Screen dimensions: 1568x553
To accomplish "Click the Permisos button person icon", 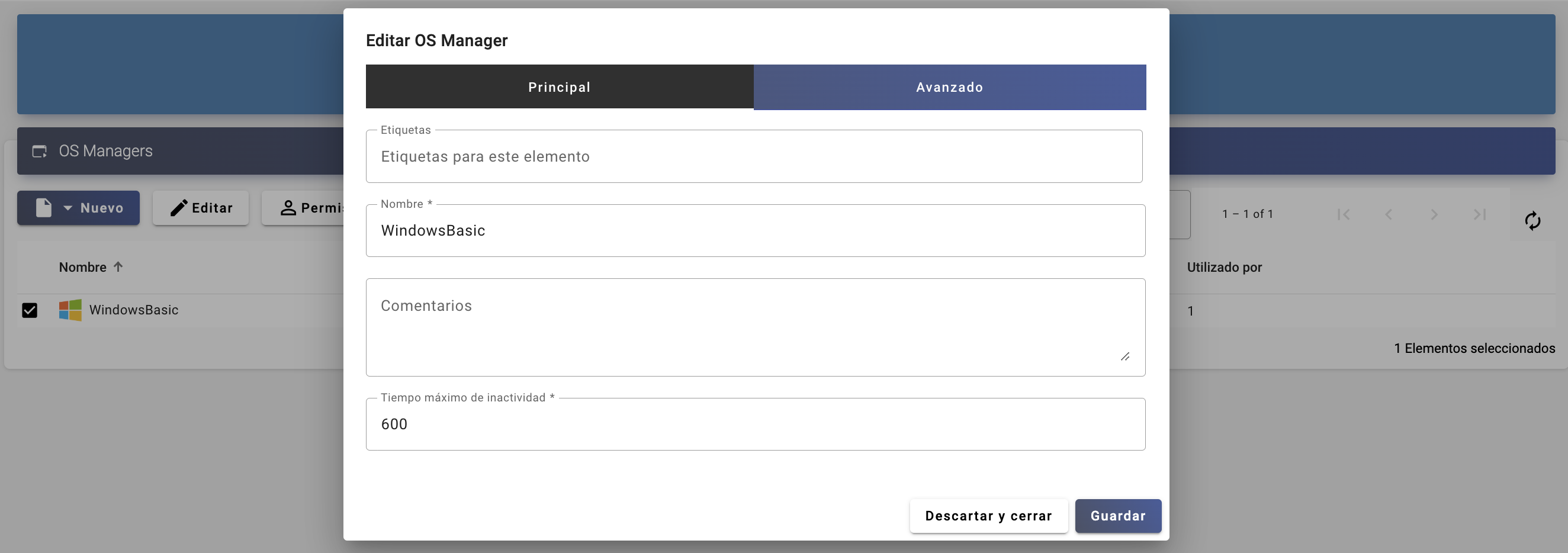I will (x=288, y=208).
